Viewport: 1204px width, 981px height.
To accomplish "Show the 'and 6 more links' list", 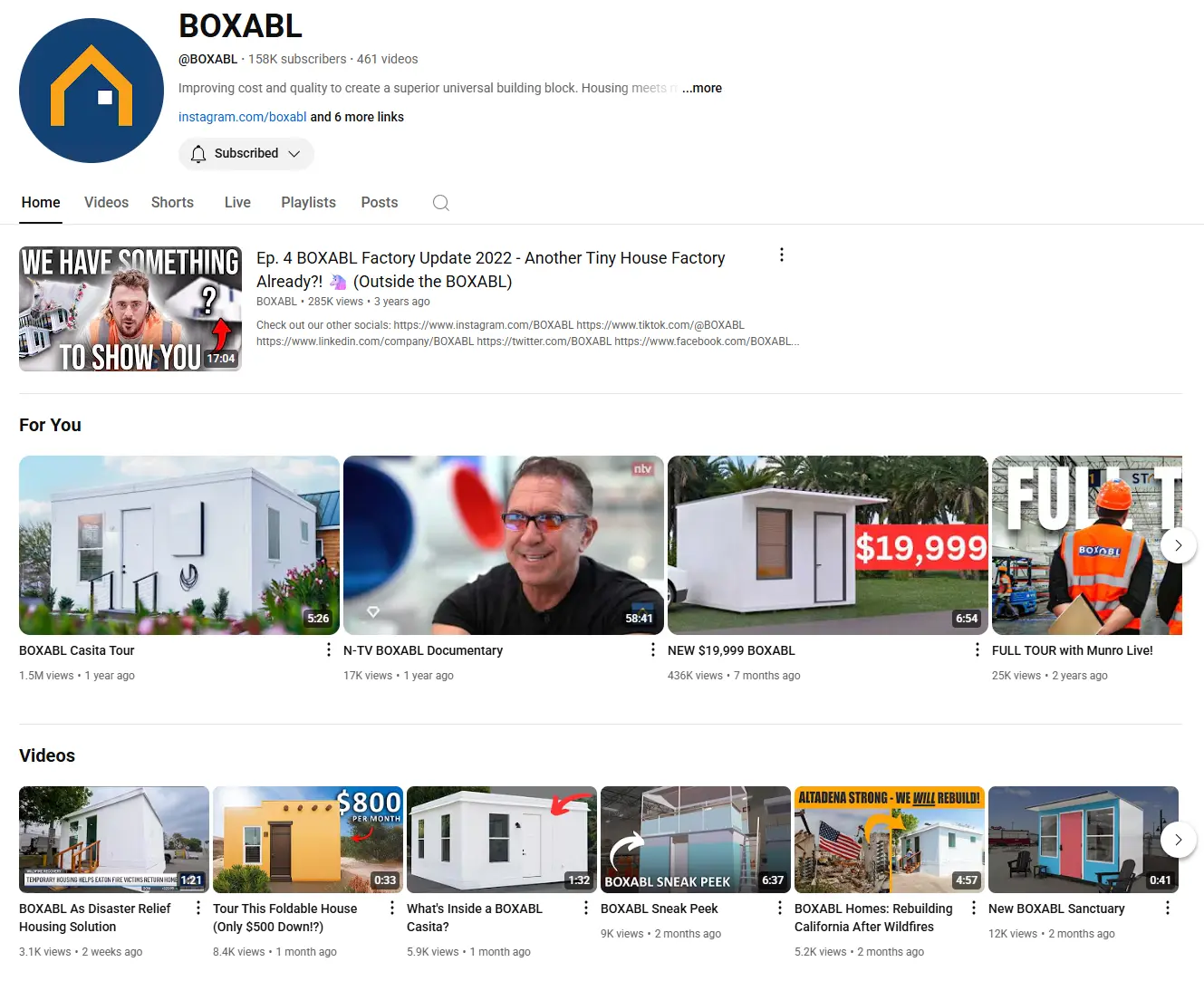I will pos(357,117).
